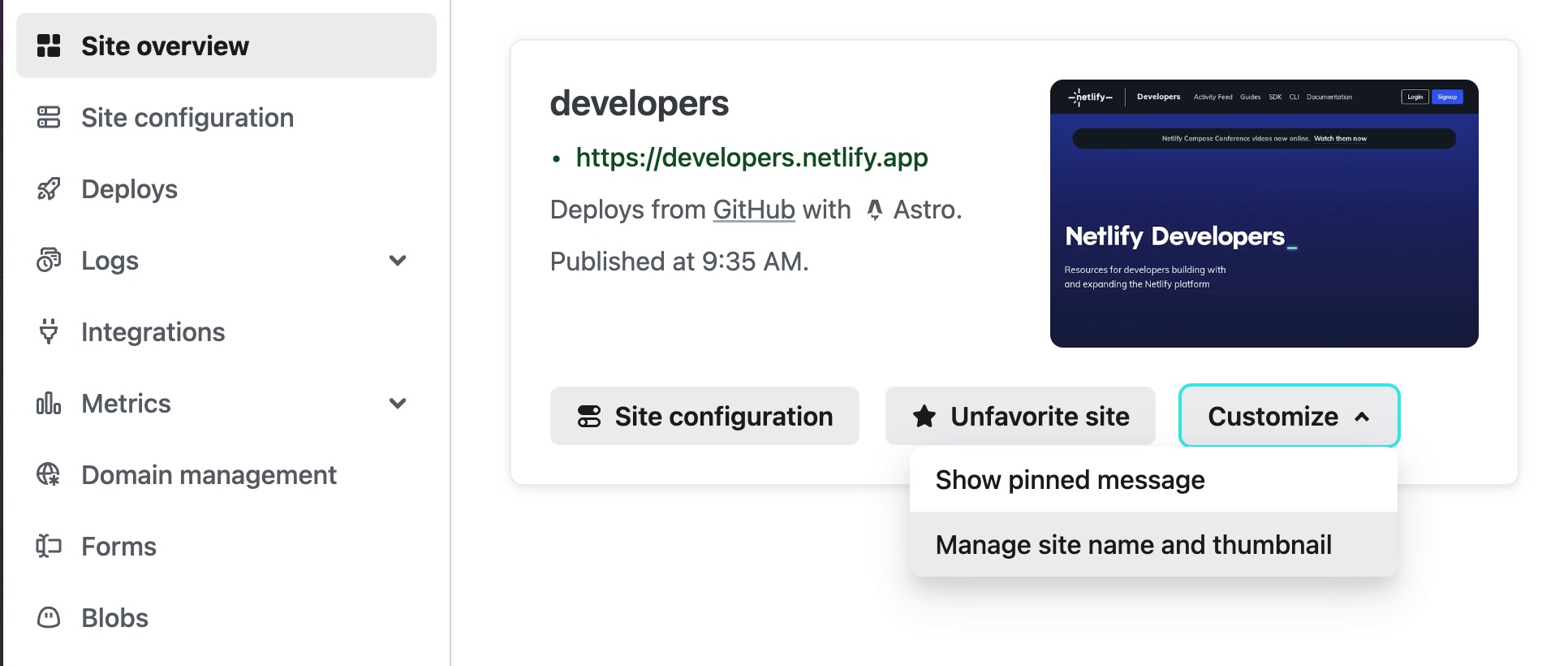Click the Domain management globe icon
The height and width of the screenshot is (666, 1568).
coord(49,474)
